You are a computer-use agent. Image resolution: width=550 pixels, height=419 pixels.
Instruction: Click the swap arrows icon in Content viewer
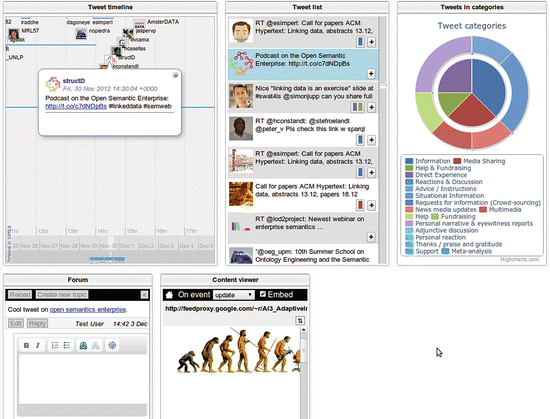coord(300,320)
